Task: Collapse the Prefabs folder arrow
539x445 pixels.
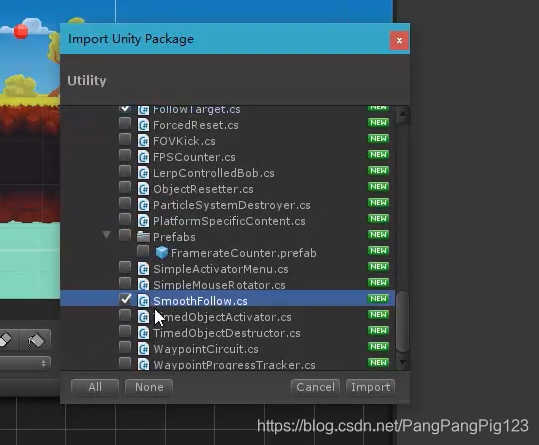Action: [107, 235]
